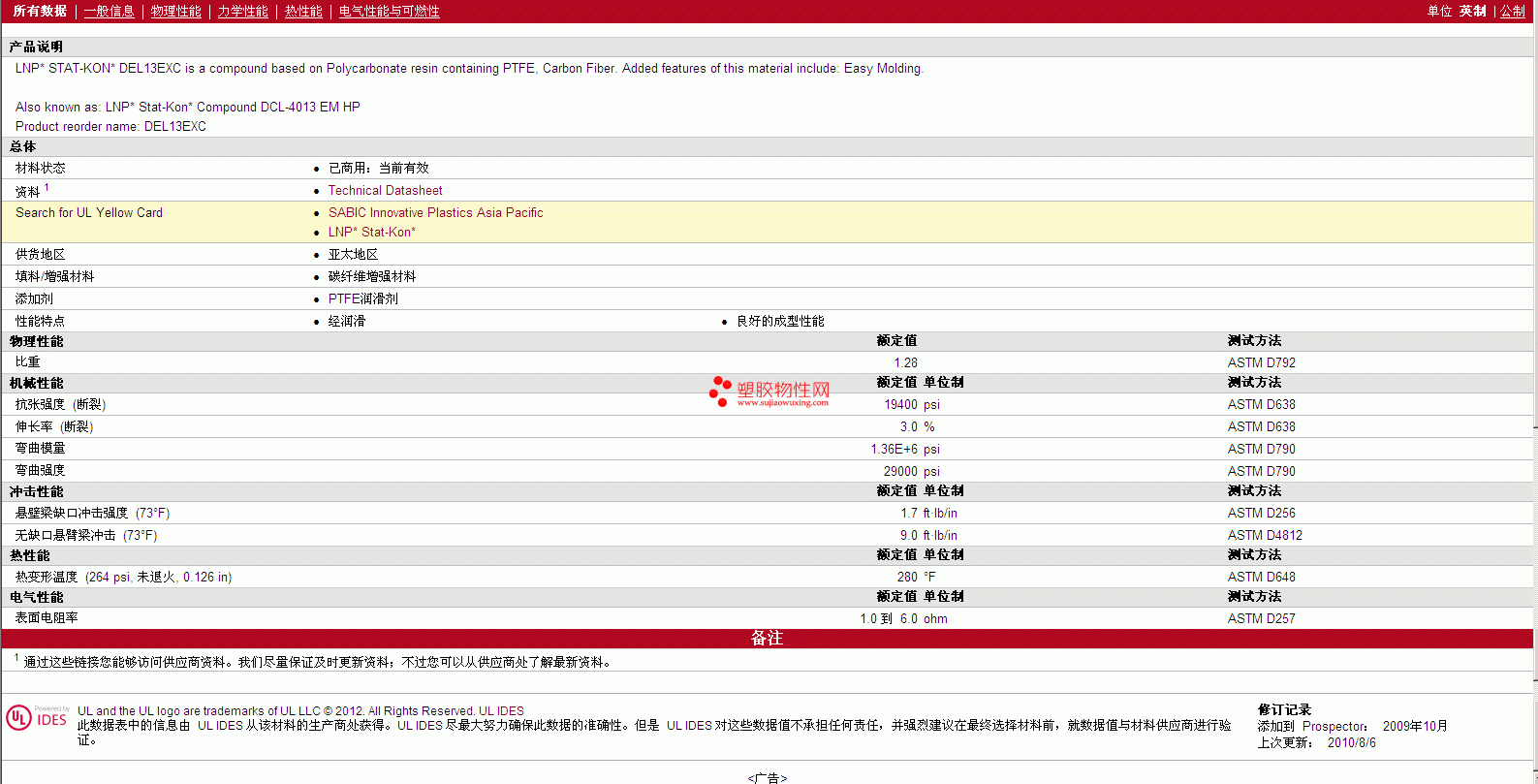Click the 修订记录 heading in the footer
This screenshot has width=1538, height=784.
point(1285,710)
